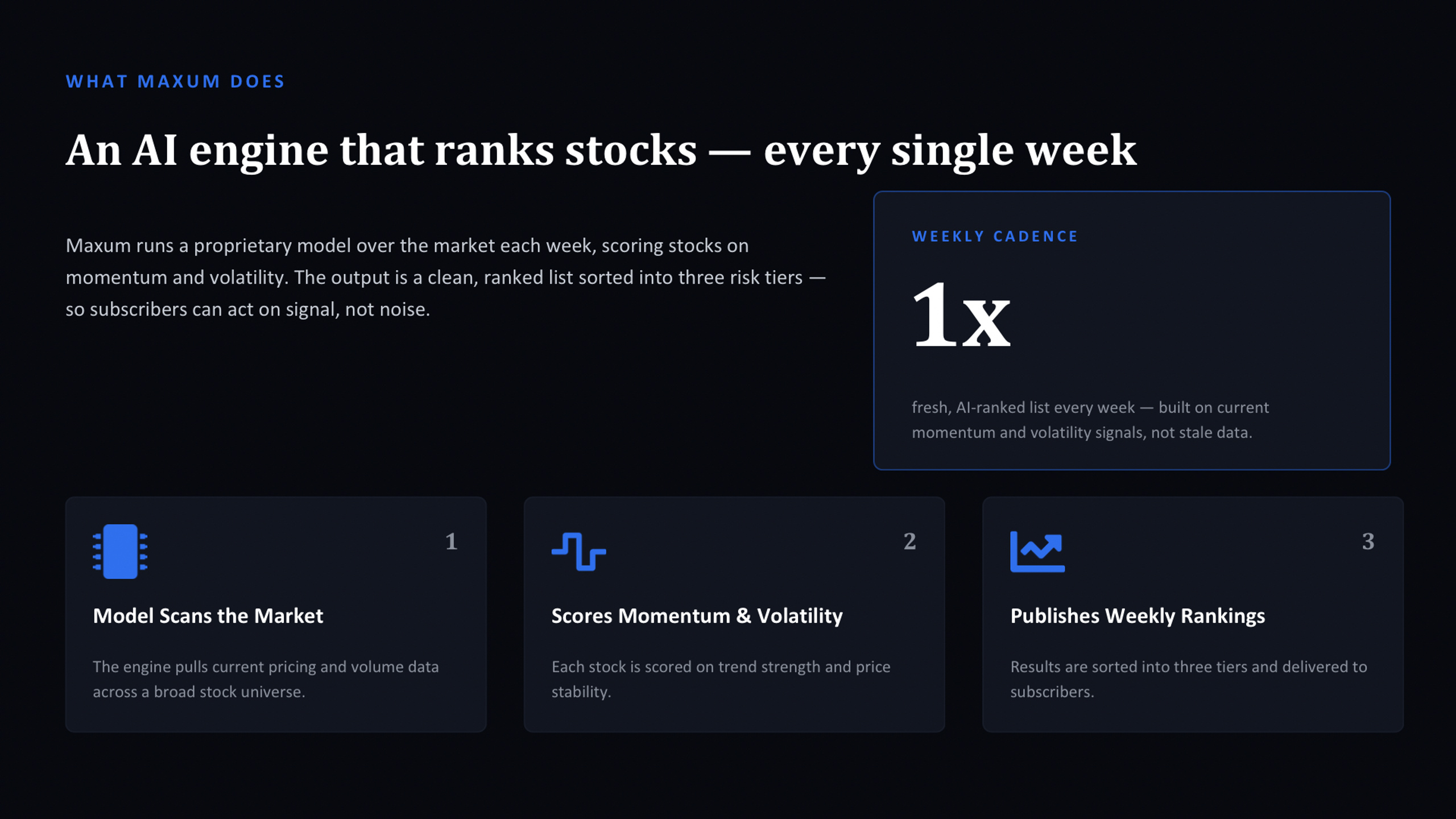Click the 'WEEKLY CADENCE' label

pos(995,236)
